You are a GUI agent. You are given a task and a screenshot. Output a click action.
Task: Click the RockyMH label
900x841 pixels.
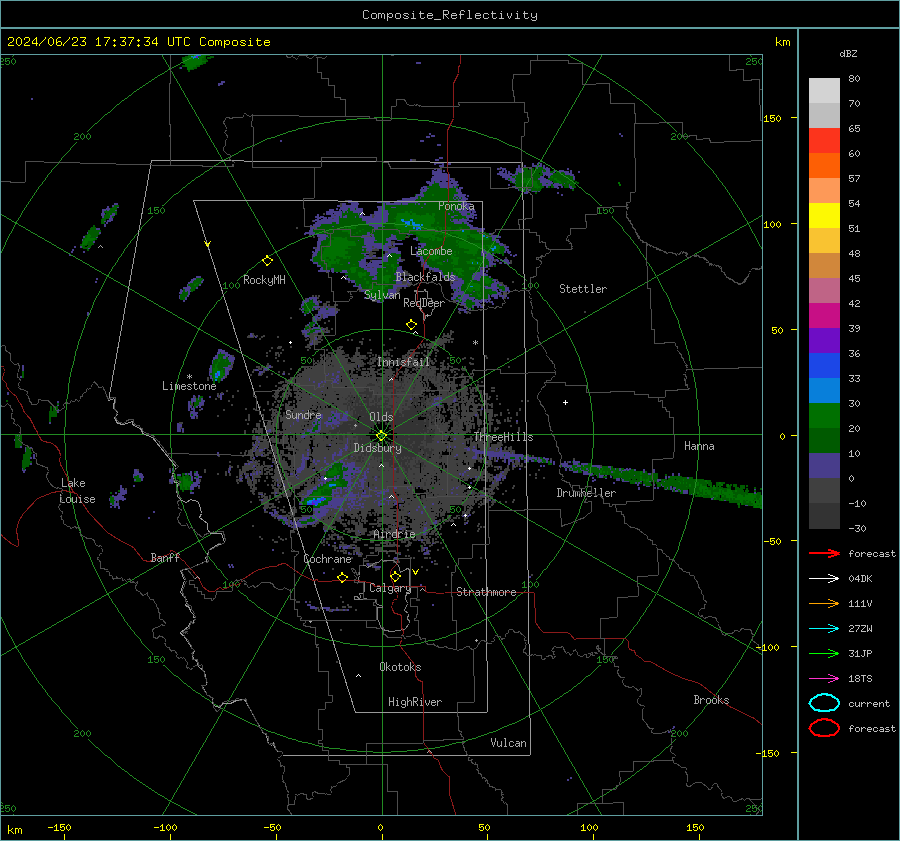pyautogui.click(x=264, y=280)
